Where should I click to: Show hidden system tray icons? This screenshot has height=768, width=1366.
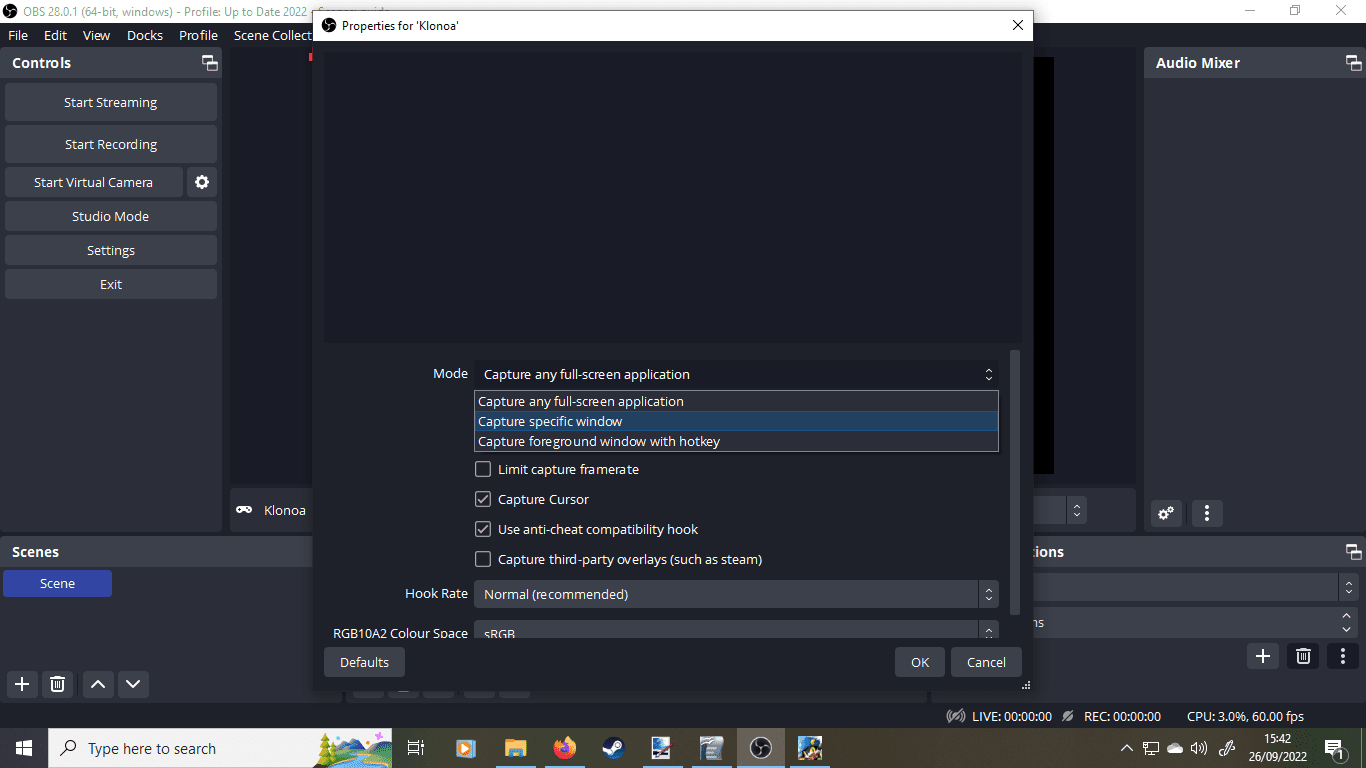coord(1127,748)
